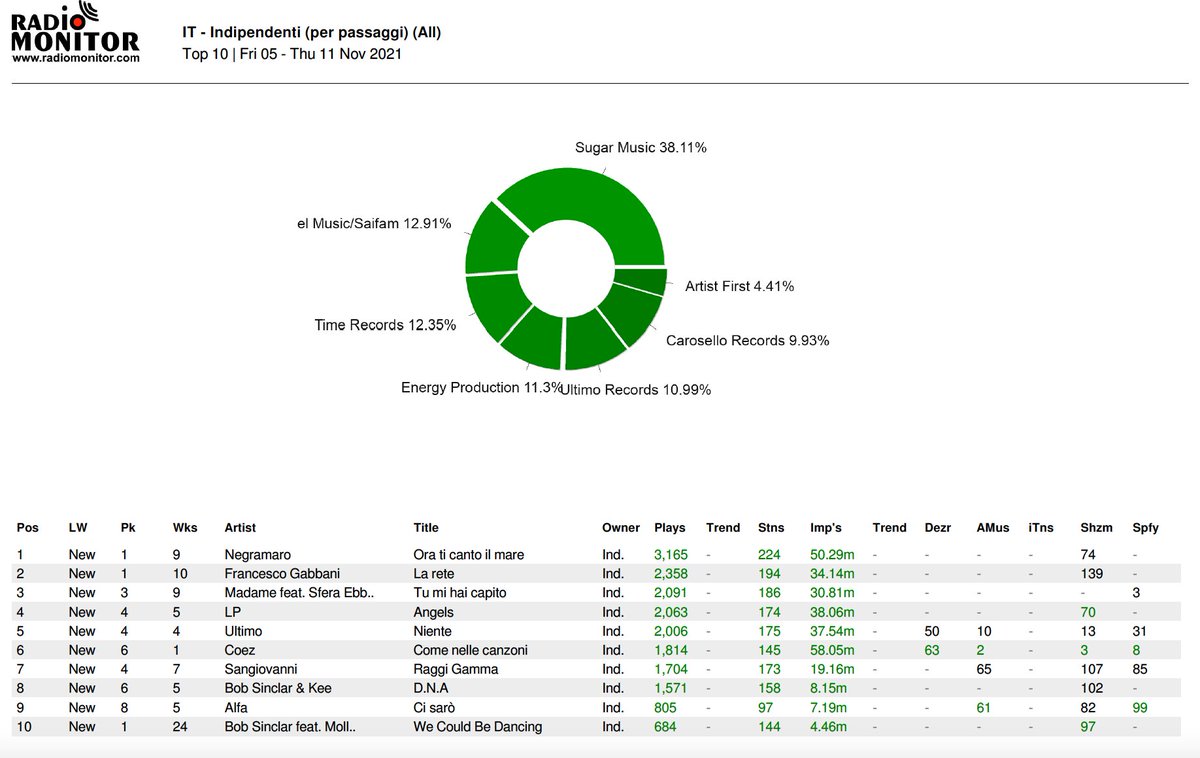Click the 805 plays value
The height and width of the screenshot is (758, 1200).
point(666,708)
